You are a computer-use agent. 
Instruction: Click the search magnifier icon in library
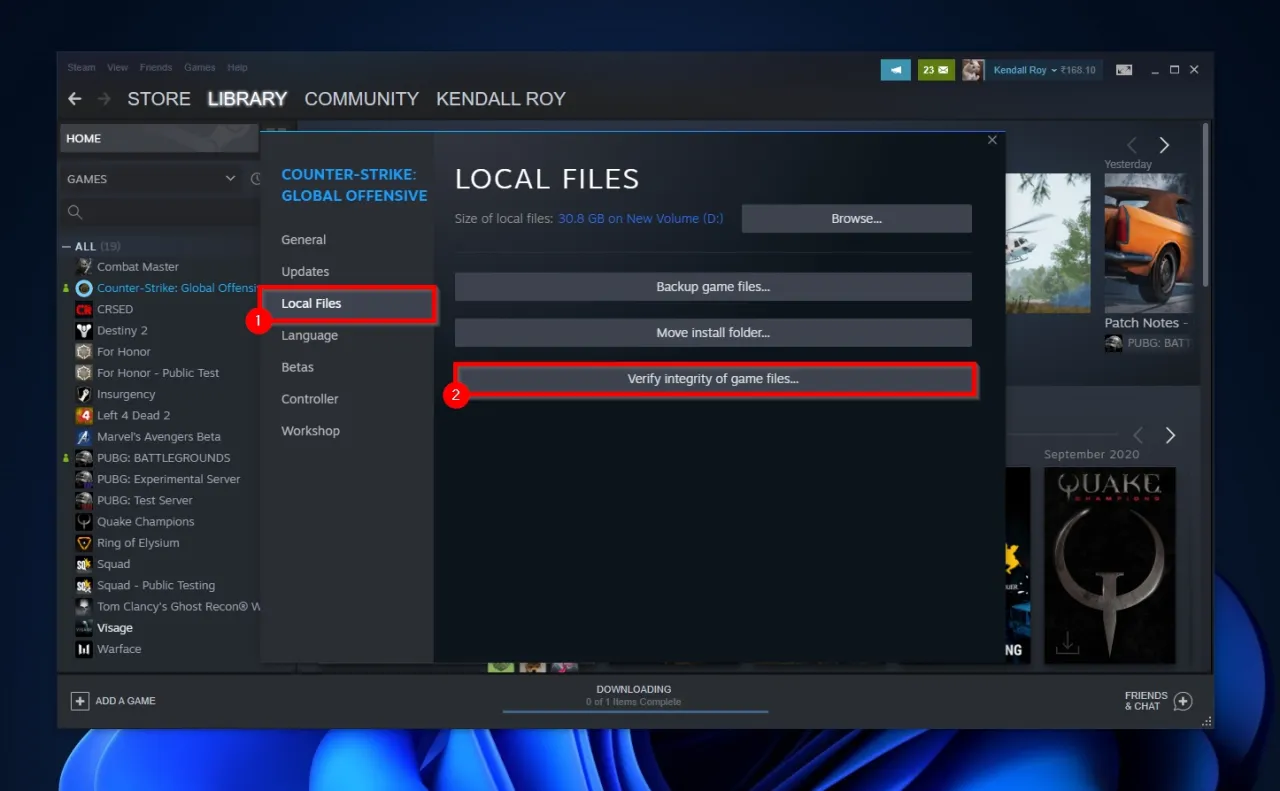click(75, 212)
